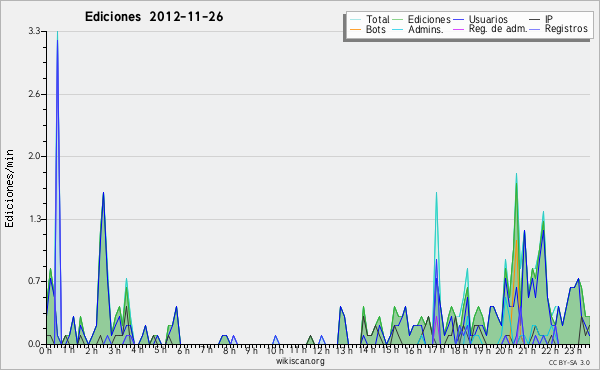Click the magenta Reg. de adm. legend line

(x=458, y=29)
